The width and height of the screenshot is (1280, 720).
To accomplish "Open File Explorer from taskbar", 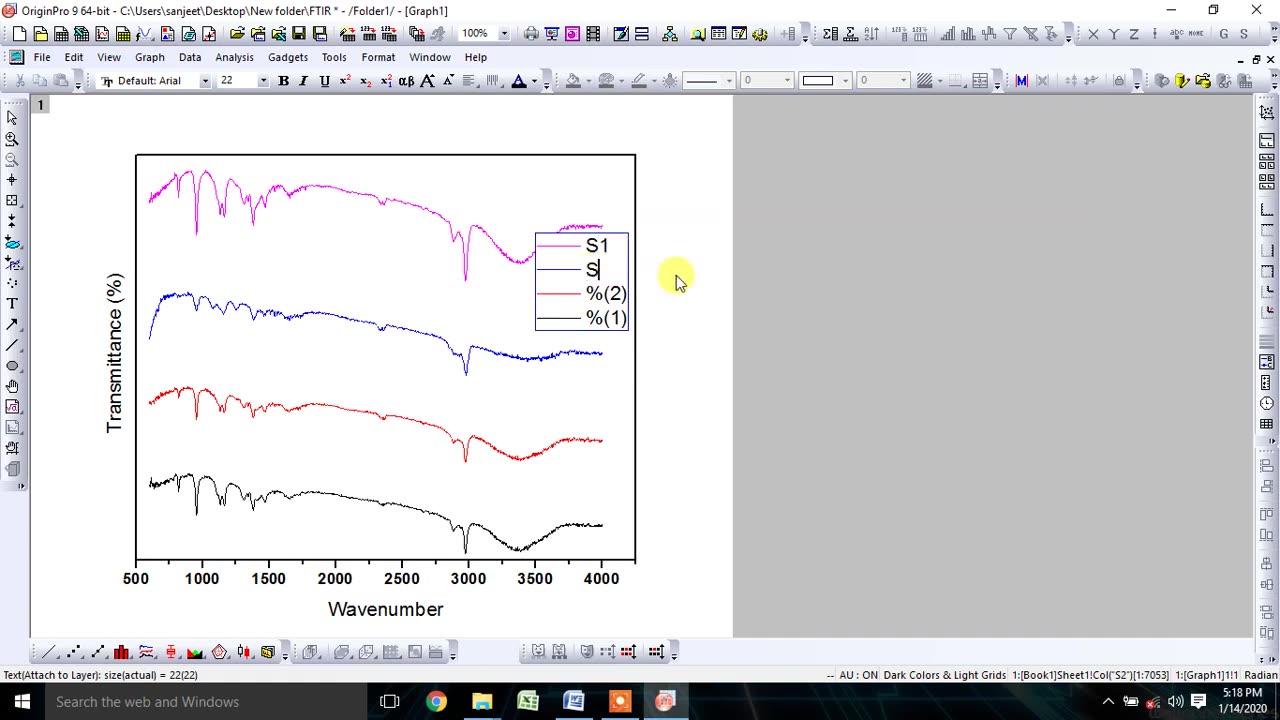I will point(482,702).
